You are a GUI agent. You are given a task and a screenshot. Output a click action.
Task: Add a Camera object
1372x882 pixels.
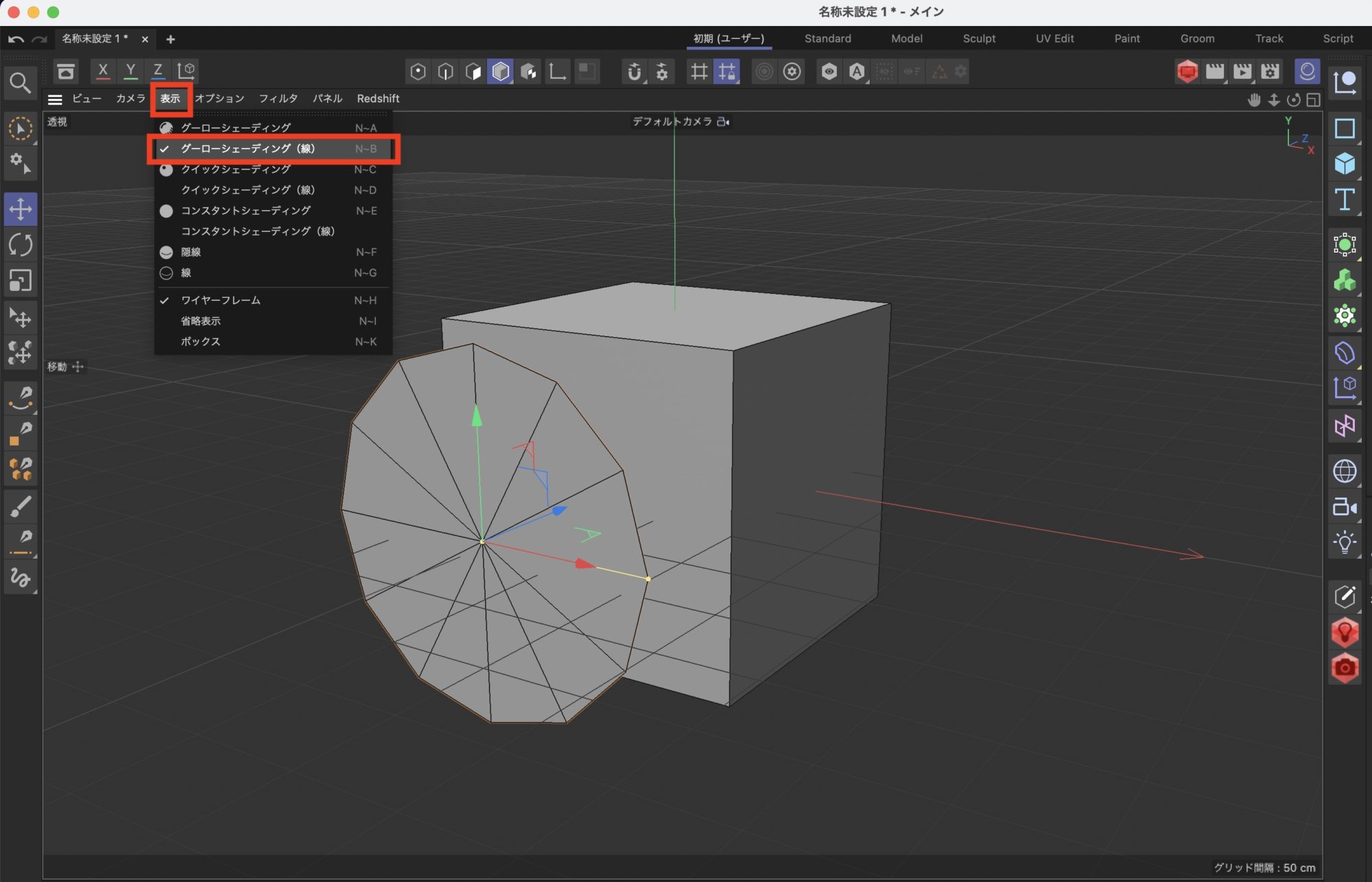pyautogui.click(x=1344, y=507)
